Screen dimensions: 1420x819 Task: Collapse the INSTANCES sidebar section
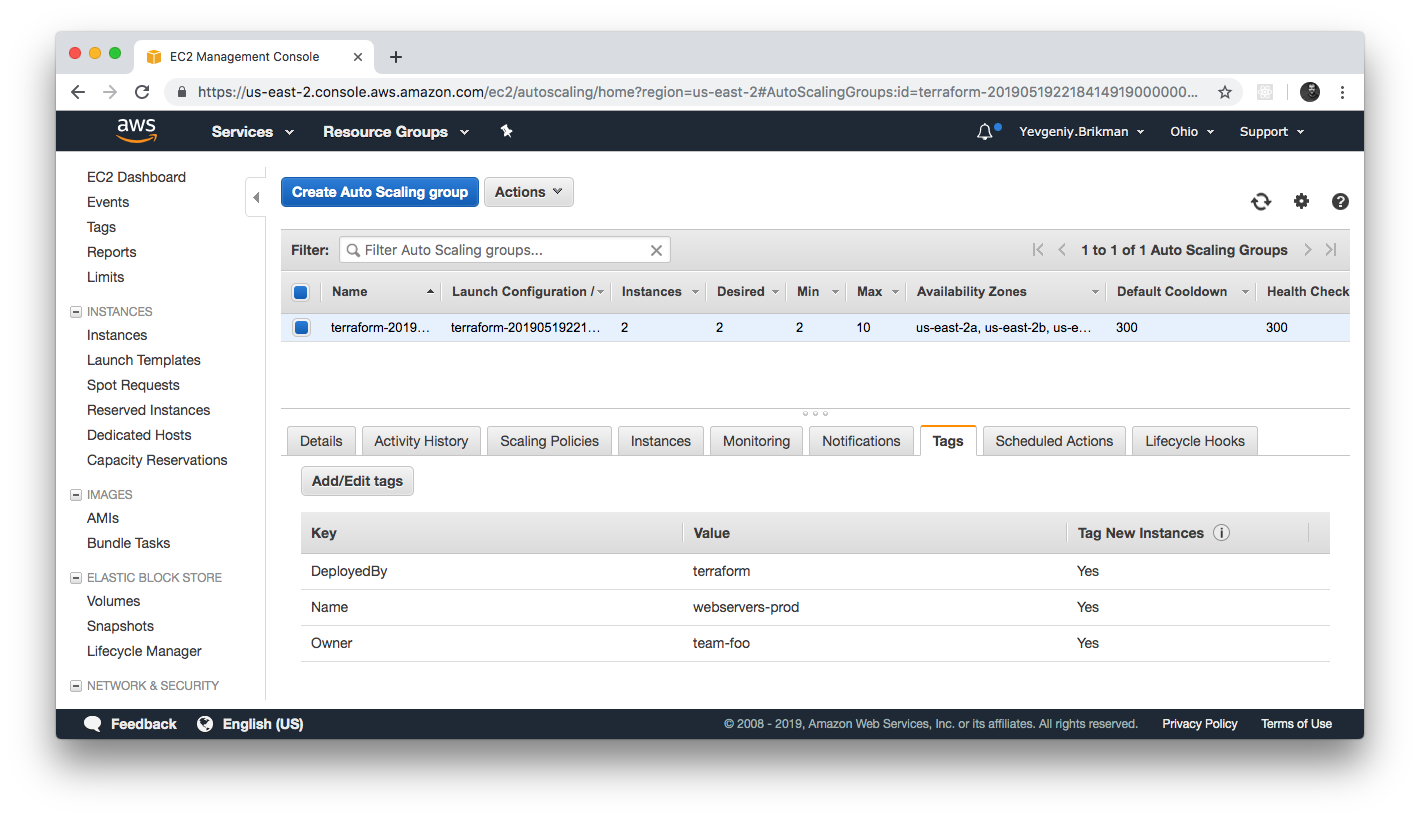coord(76,312)
